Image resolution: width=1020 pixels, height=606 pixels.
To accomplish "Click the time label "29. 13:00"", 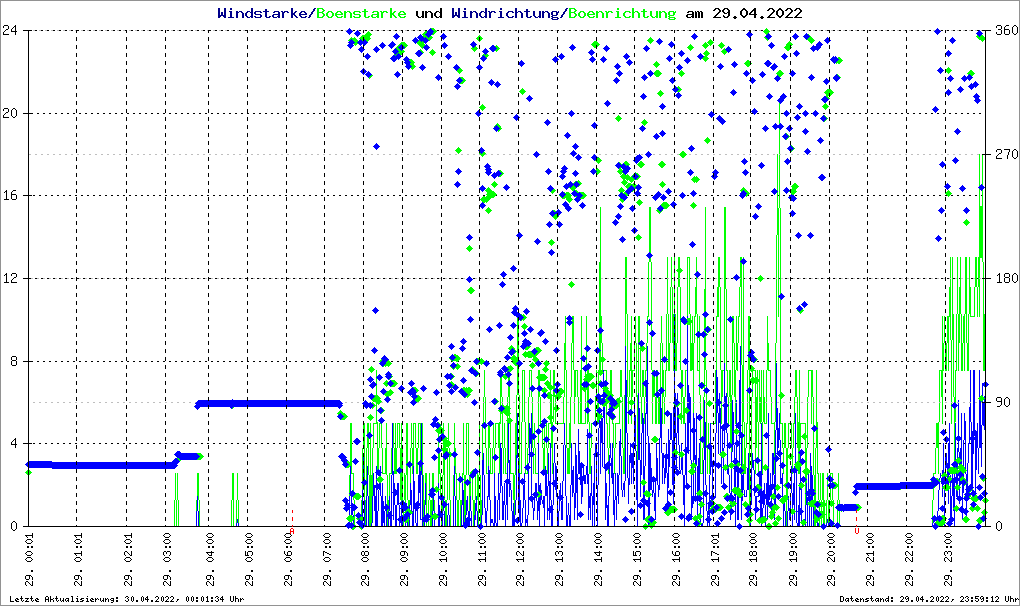I will coord(559,560).
